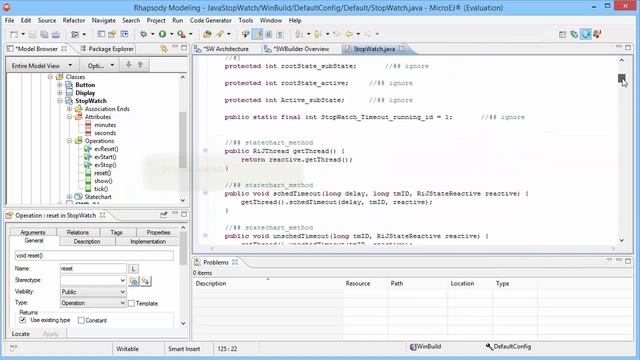Collapse the Attributes tree node
This screenshot has height=360, width=640.
pos(69,117)
